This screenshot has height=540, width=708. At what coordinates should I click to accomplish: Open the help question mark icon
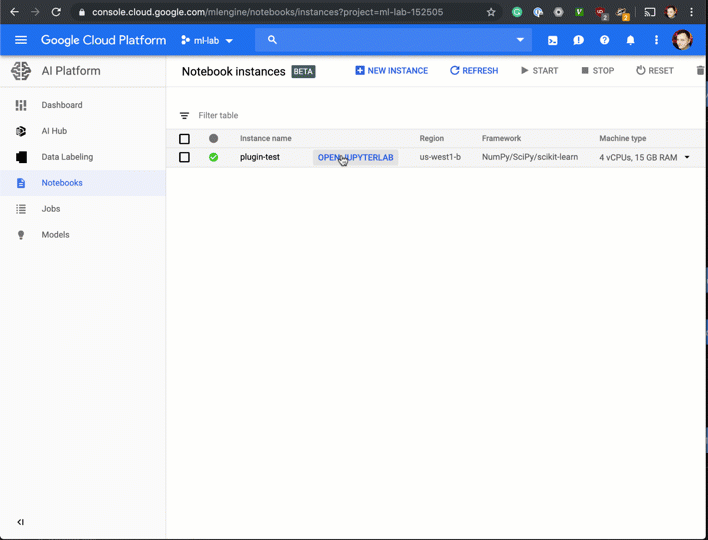point(605,40)
